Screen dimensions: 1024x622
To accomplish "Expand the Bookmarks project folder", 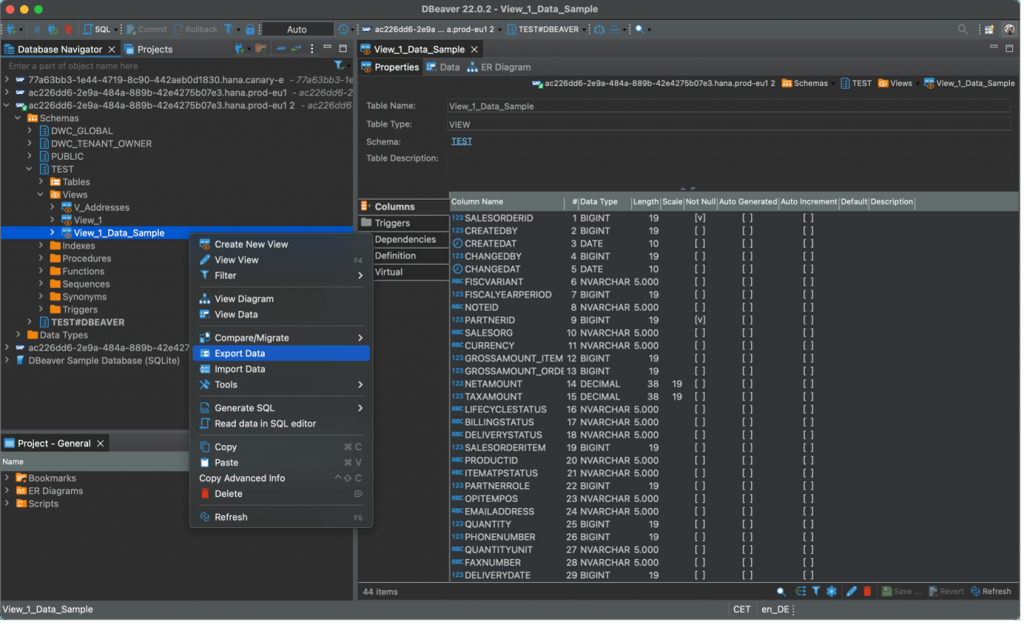I will pyautogui.click(x=7, y=478).
